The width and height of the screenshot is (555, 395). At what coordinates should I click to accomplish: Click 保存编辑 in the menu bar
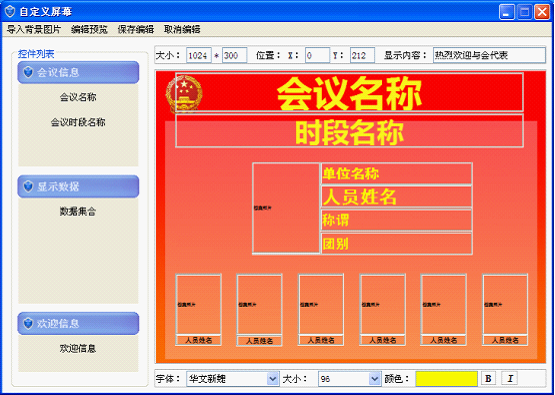point(136,29)
